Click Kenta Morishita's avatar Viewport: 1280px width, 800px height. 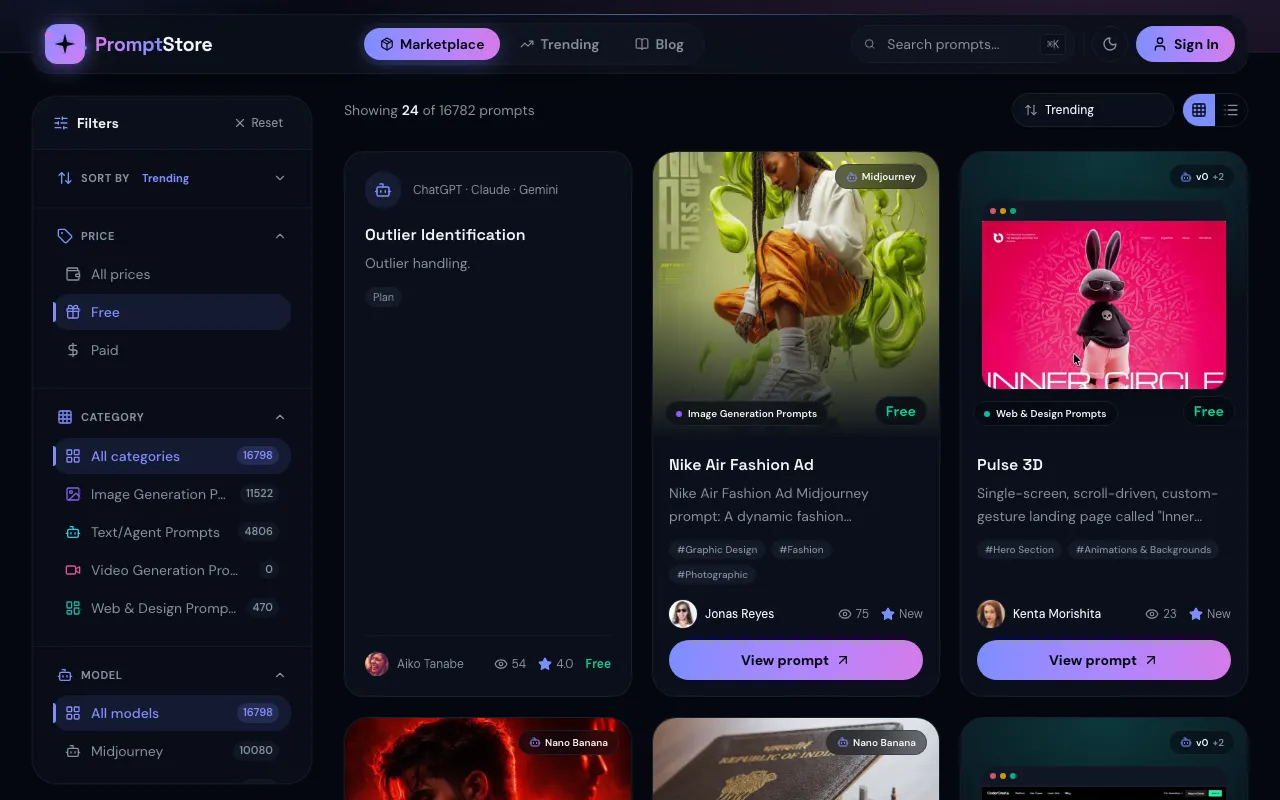click(x=991, y=614)
